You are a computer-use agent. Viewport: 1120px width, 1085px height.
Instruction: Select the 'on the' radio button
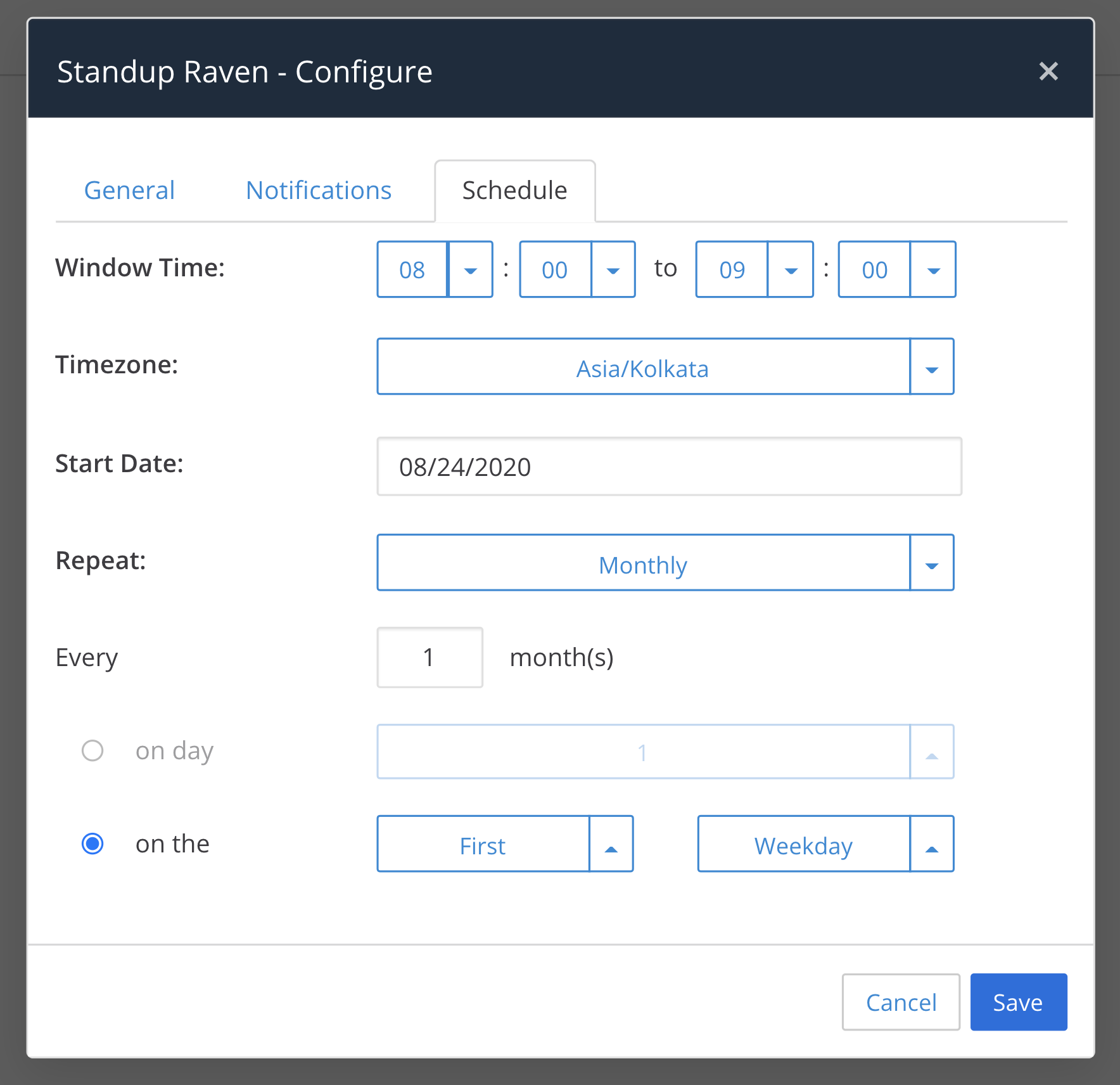pyautogui.click(x=92, y=843)
